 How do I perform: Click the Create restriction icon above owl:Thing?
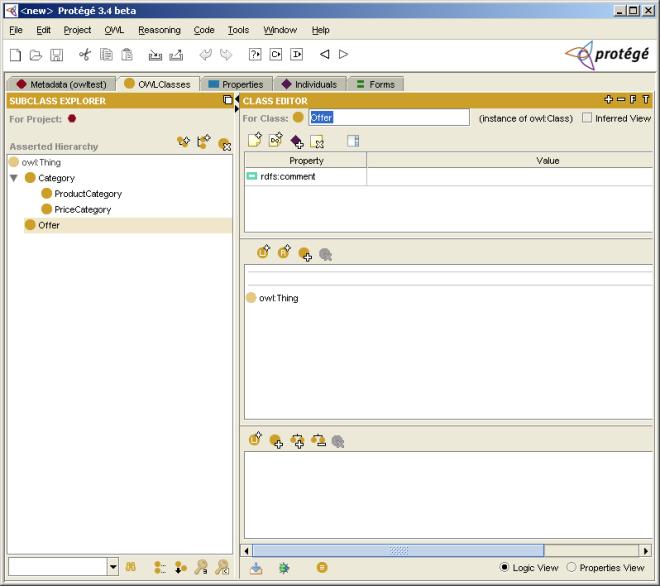point(284,251)
